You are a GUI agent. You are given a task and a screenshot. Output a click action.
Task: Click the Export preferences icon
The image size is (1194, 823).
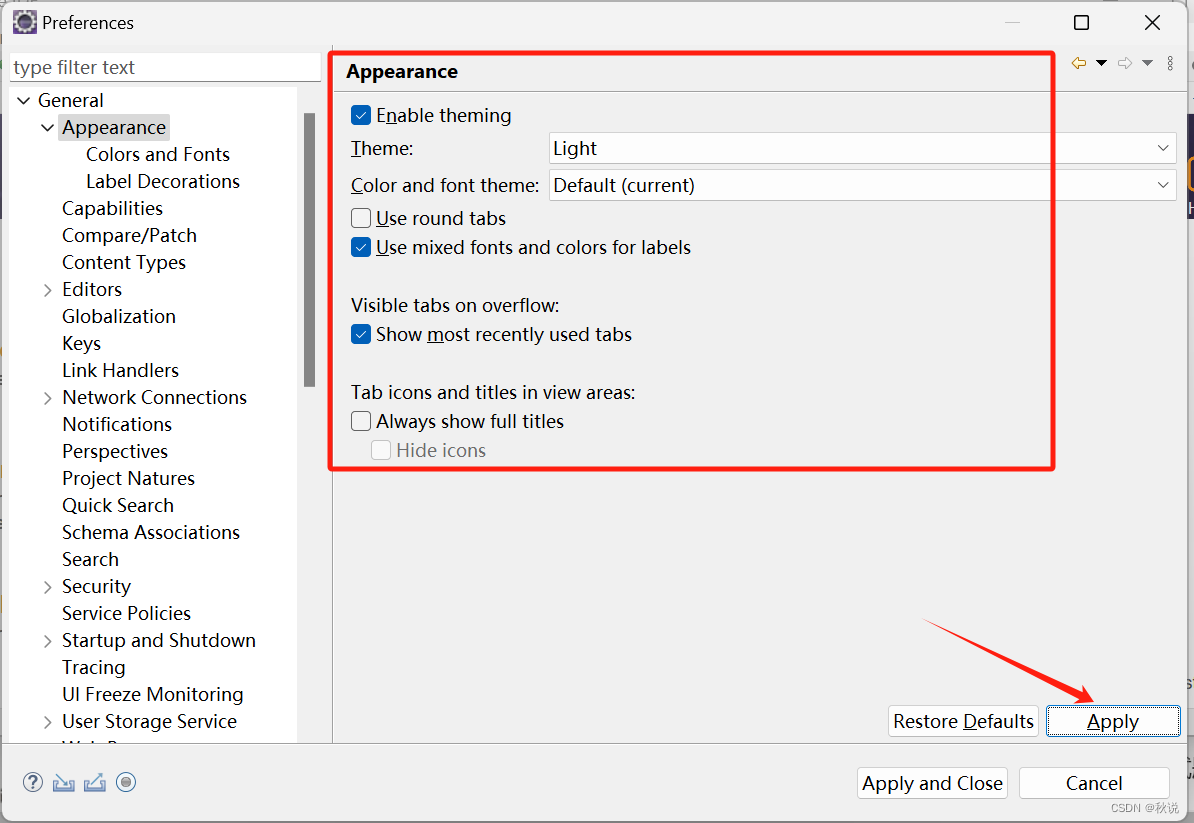(x=94, y=782)
